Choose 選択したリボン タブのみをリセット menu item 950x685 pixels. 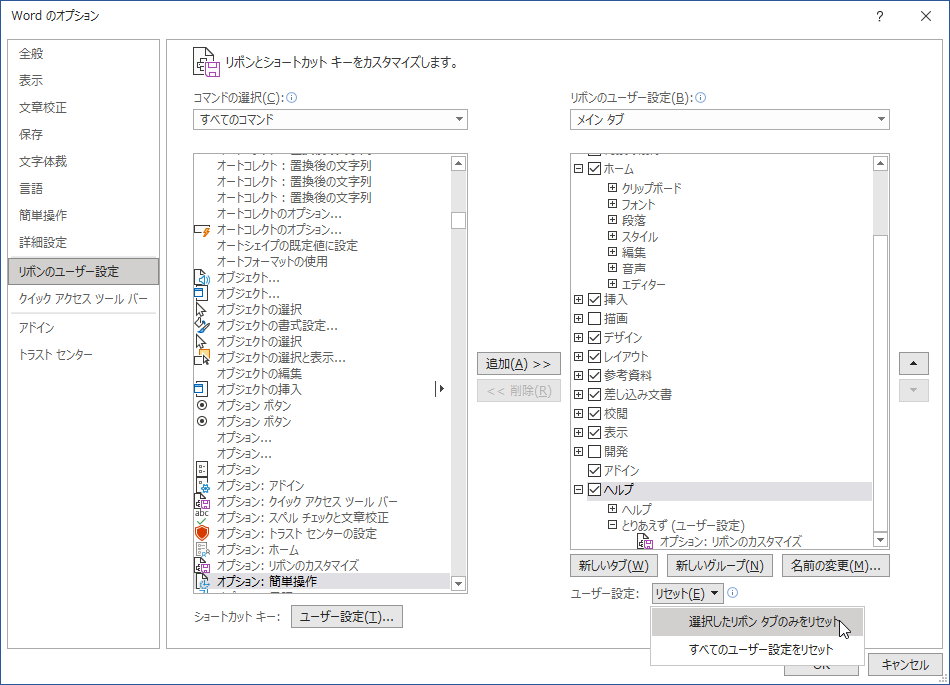tap(757, 622)
